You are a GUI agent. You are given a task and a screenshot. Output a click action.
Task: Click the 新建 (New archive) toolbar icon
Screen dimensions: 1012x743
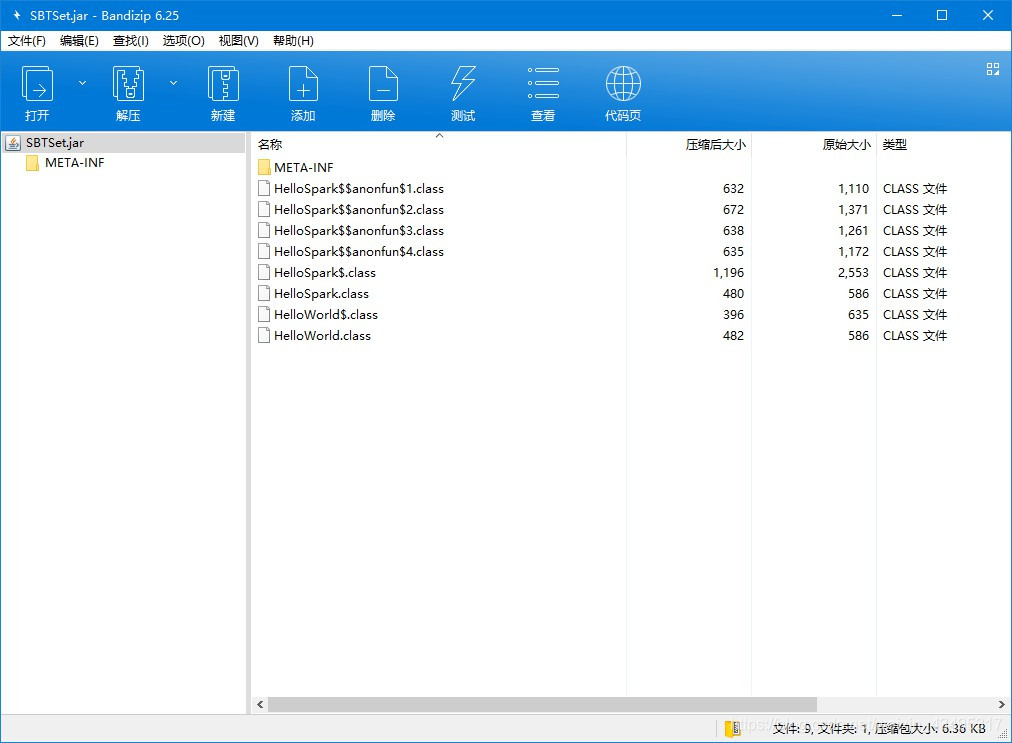(x=223, y=84)
